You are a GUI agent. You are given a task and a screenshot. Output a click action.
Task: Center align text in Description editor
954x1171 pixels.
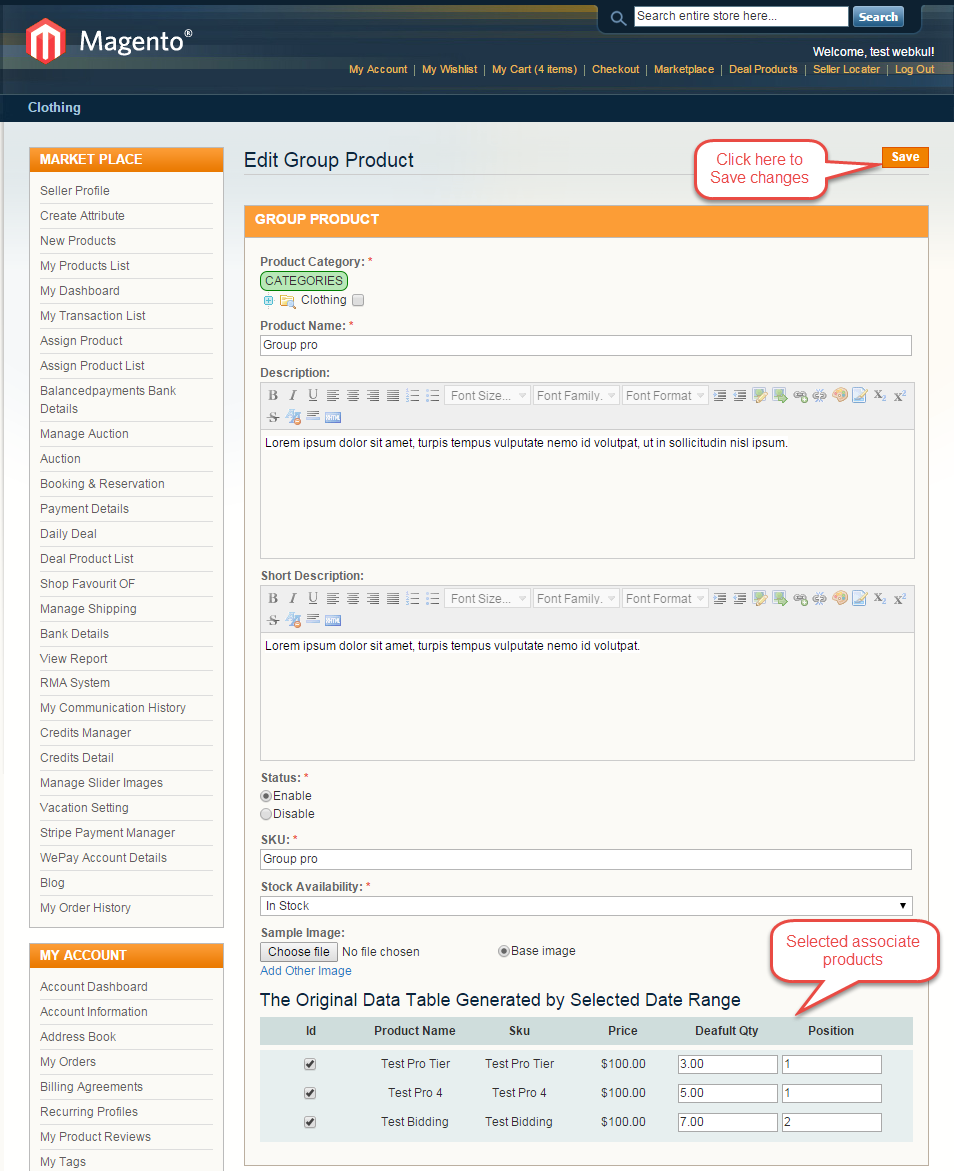[353, 396]
